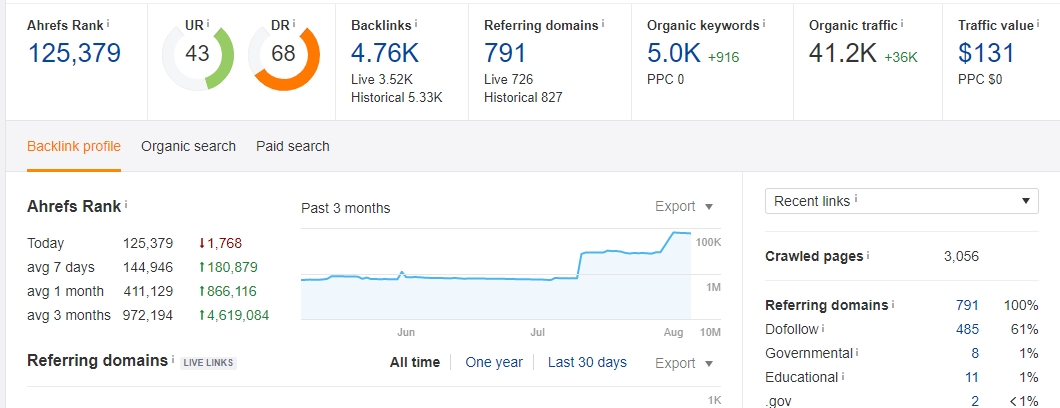Image resolution: width=1060 pixels, height=408 pixels.
Task: Expand Export menu for Referring domains chart
Action: [x=684, y=363]
